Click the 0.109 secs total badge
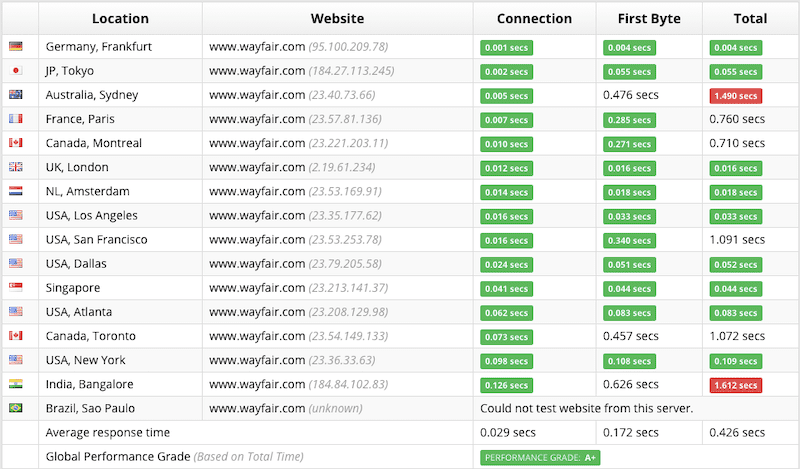The width and height of the screenshot is (800, 469). pyautogui.click(x=735, y=361)
